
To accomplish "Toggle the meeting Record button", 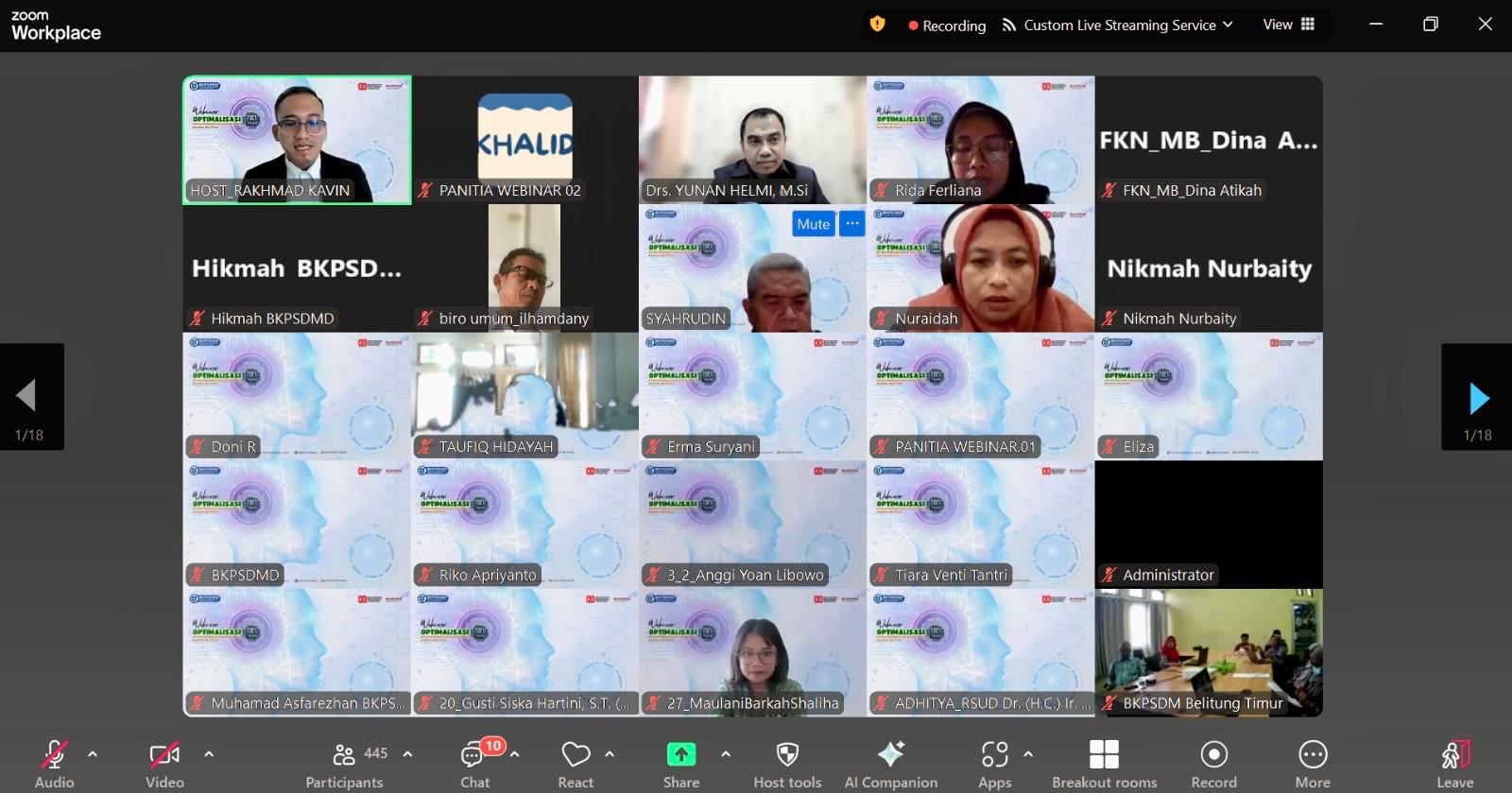I will [x=1213, y=764].
